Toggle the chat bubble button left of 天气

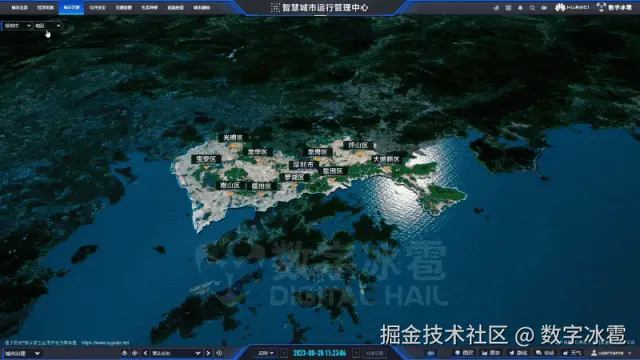[x=545, y=353]
